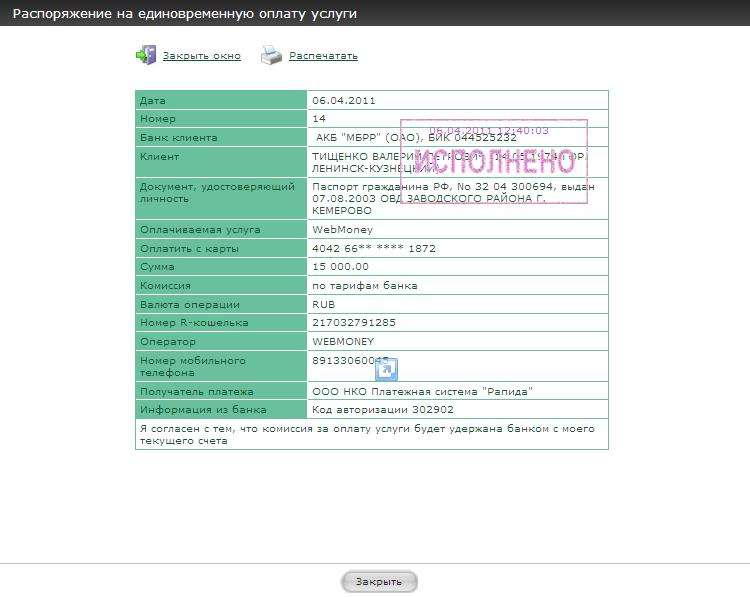Click the 'Оплачиваемая услуга' label

(x=200, y=230)
